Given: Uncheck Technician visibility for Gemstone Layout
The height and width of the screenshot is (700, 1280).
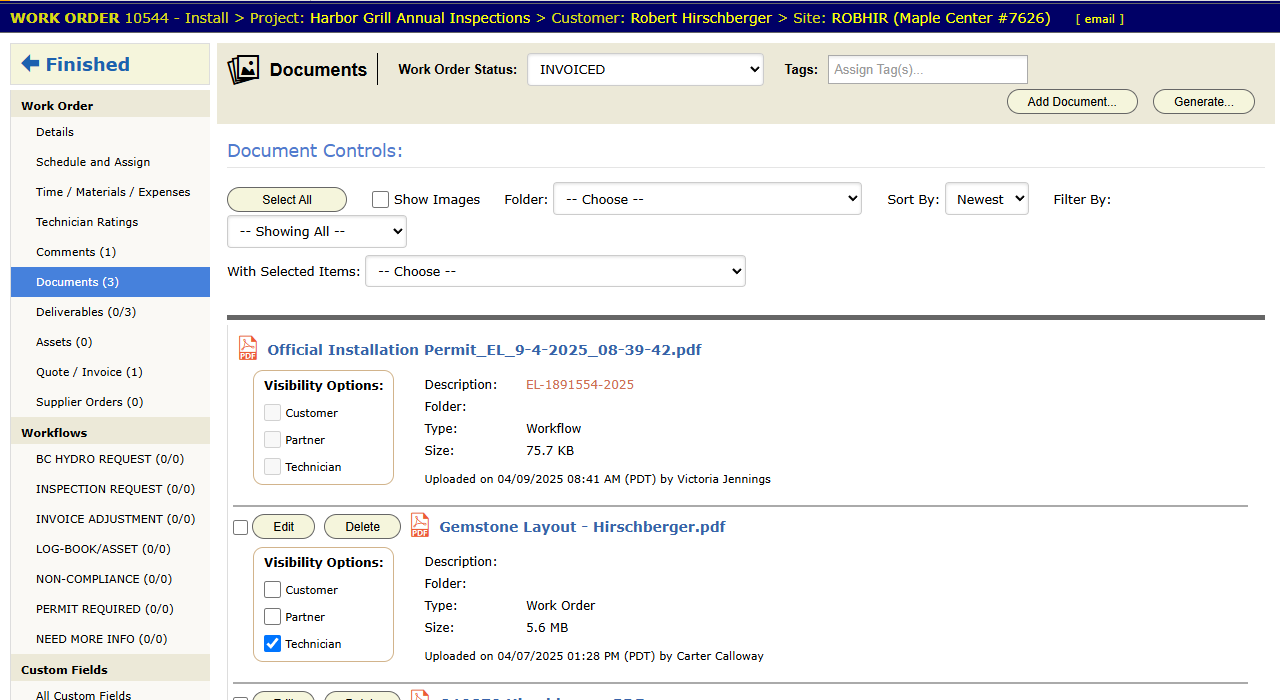Looking at the screenshot, I should [272, 644].
